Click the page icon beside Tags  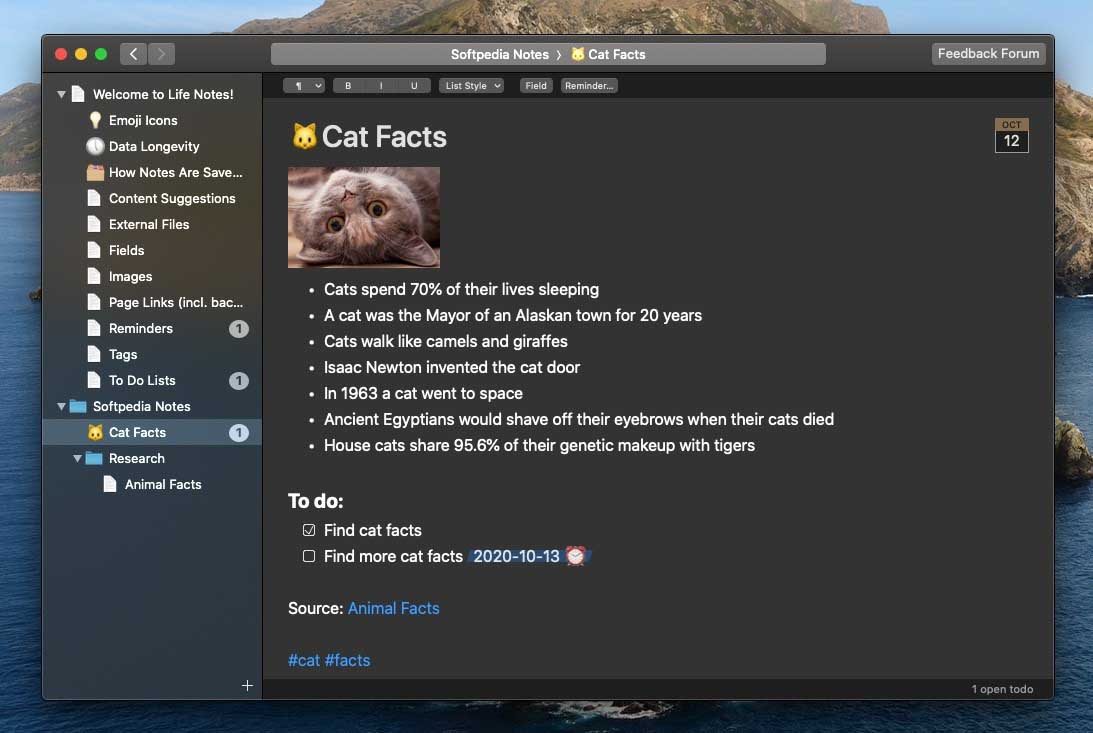[x=94, y=355]
